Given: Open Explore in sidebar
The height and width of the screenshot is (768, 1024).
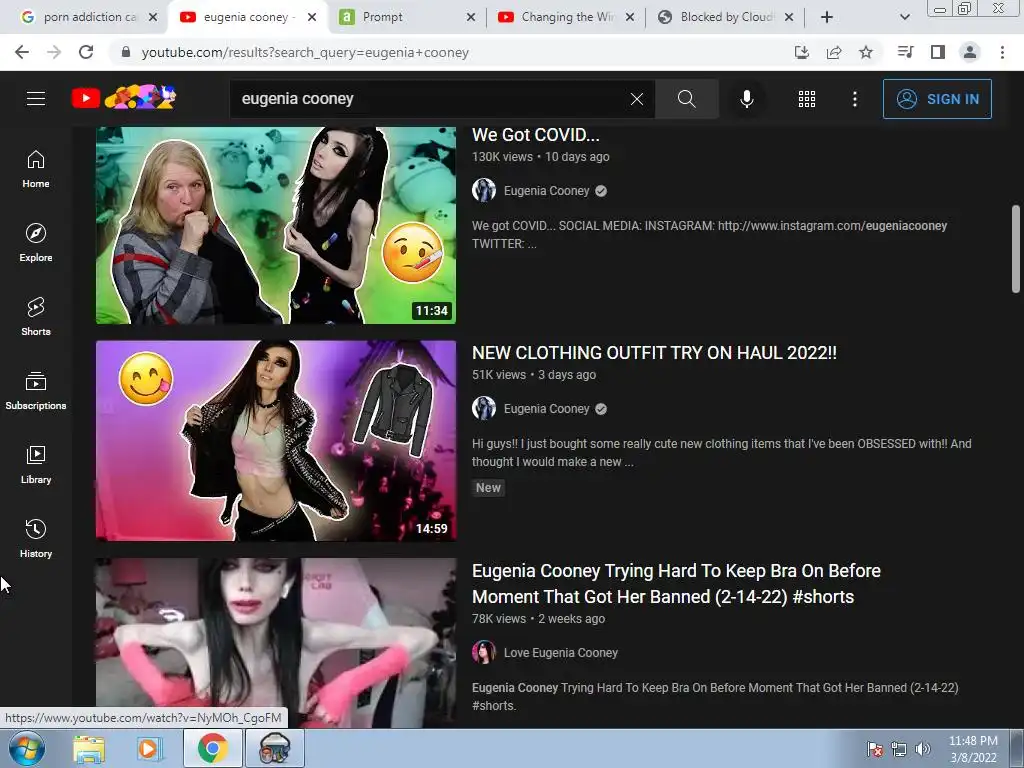Looking at the screenshot, I should tap(36, 243).
